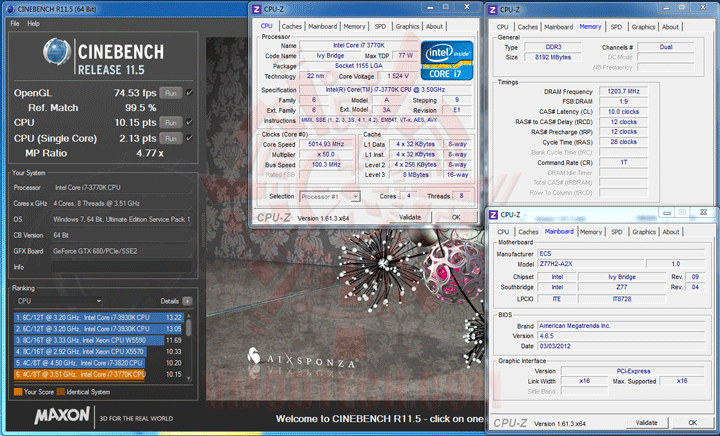Click the Z icon of the left CPU-Z window
Viewport: 720px width, 436px height.
point(257,9)
